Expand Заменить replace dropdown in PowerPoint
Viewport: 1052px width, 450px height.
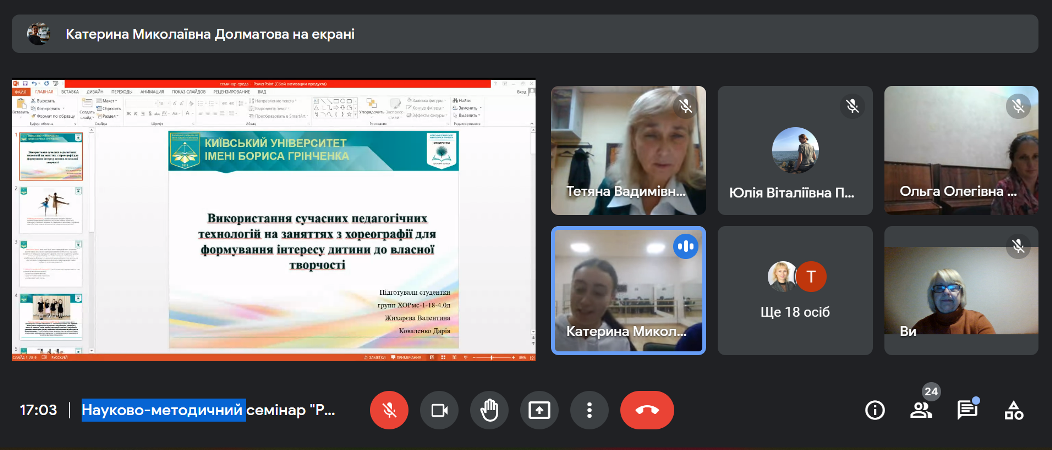coord(467,108)
